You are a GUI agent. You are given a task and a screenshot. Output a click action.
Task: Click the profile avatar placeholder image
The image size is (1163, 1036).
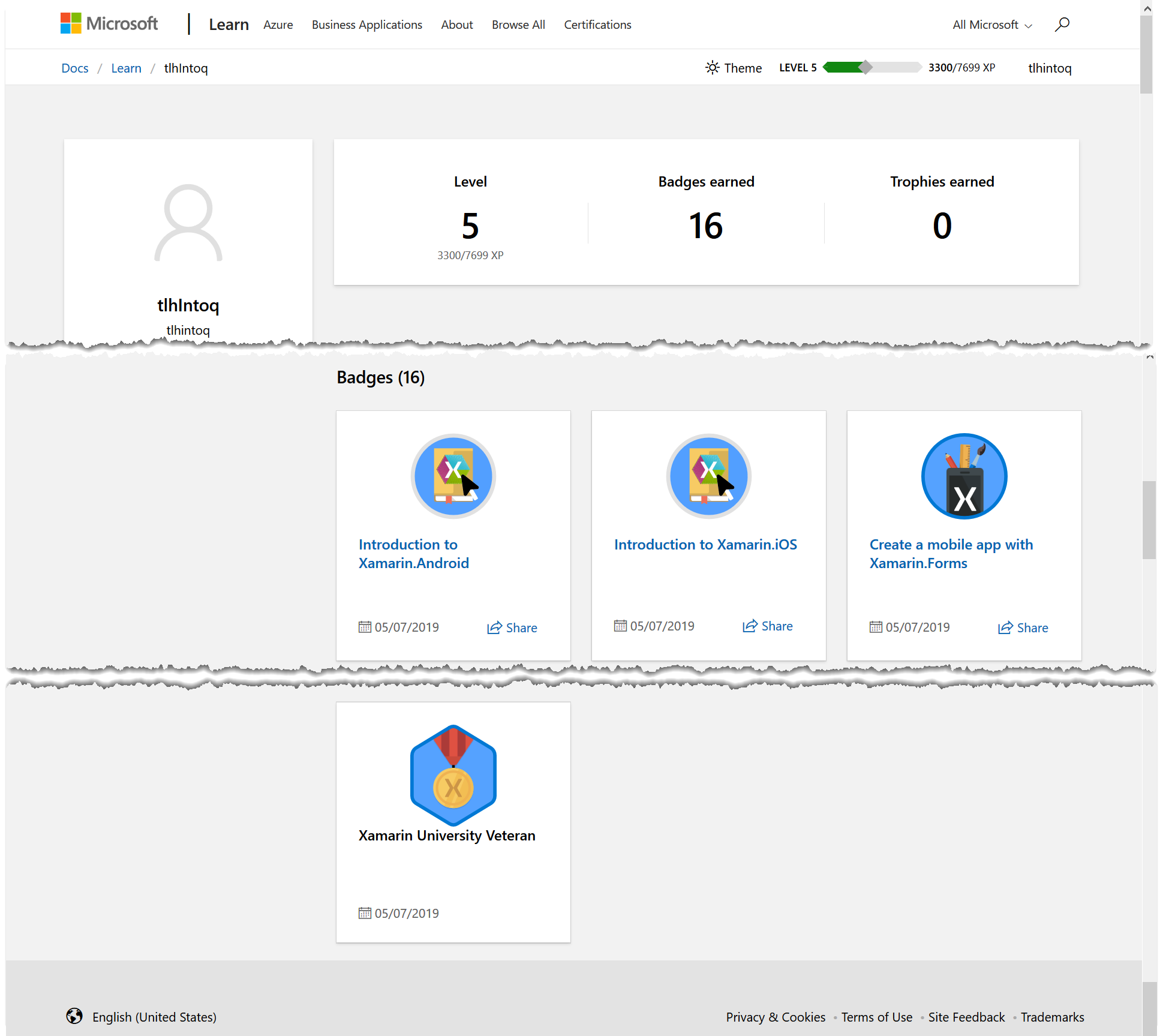pyautogui.click(x=188, y=223)
